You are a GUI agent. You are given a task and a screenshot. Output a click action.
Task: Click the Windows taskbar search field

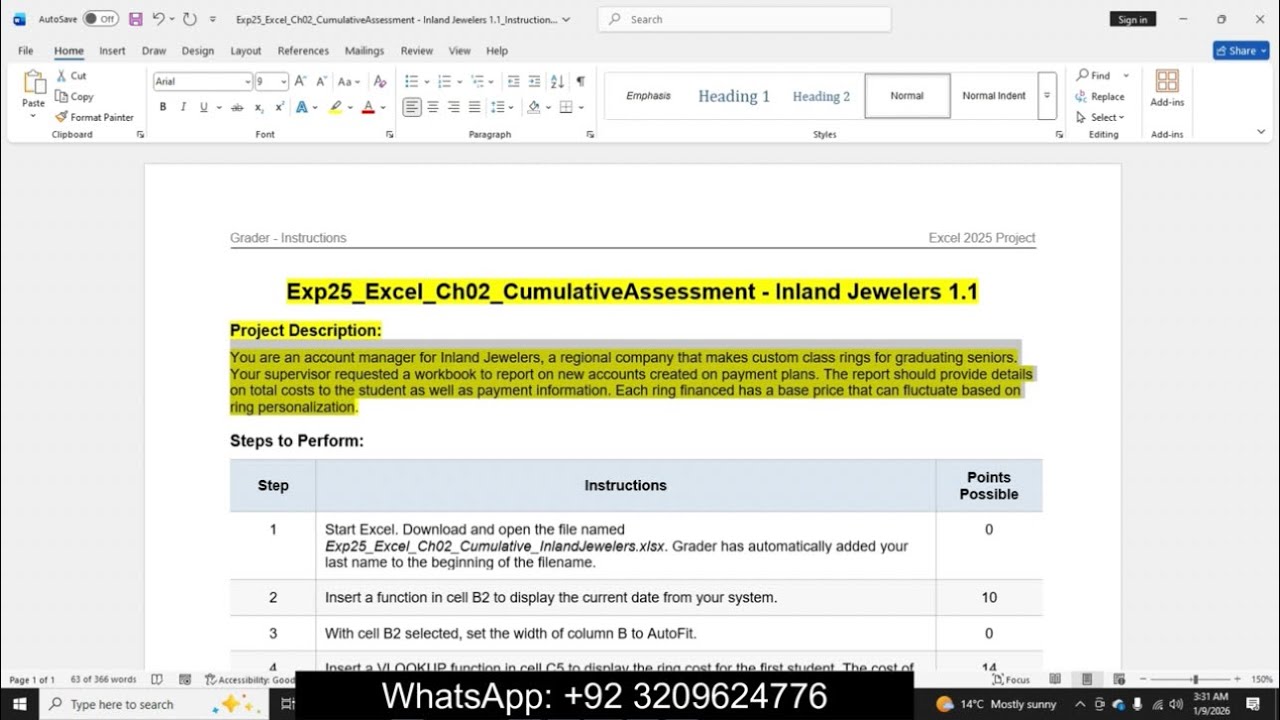154,704
